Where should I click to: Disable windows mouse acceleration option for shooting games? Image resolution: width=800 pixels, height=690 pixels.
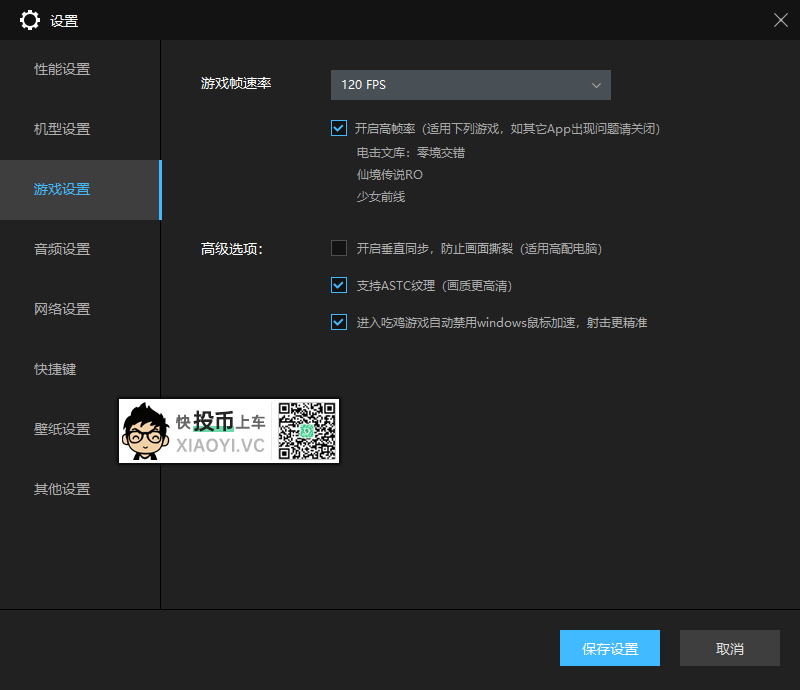pyautogui.click(x=338, y=322)
